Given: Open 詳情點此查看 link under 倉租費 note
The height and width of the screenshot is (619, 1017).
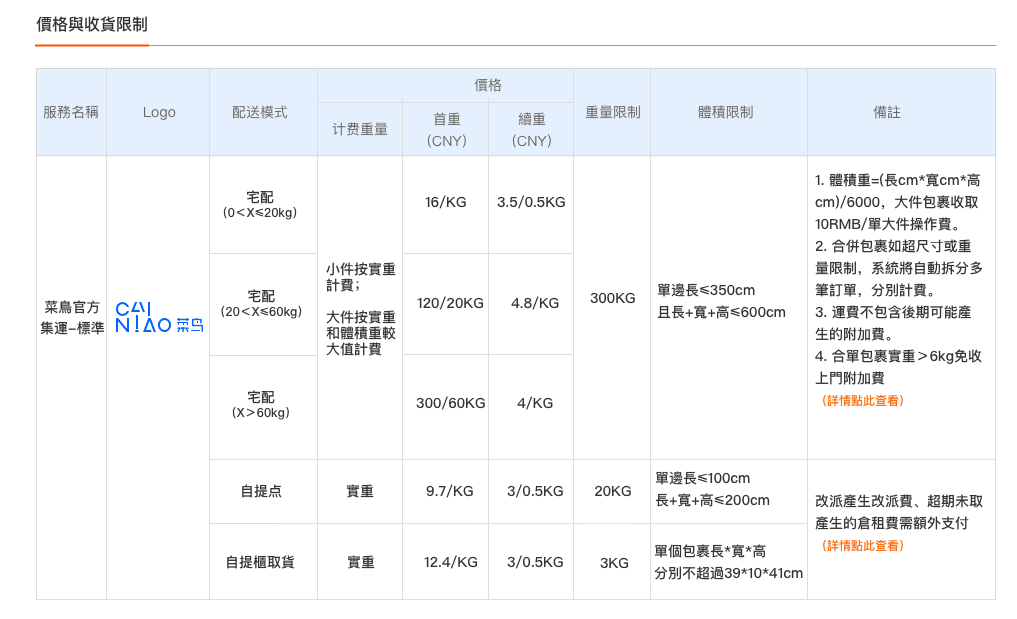Looking at the screenshot, I should click(x=862, y=546).
